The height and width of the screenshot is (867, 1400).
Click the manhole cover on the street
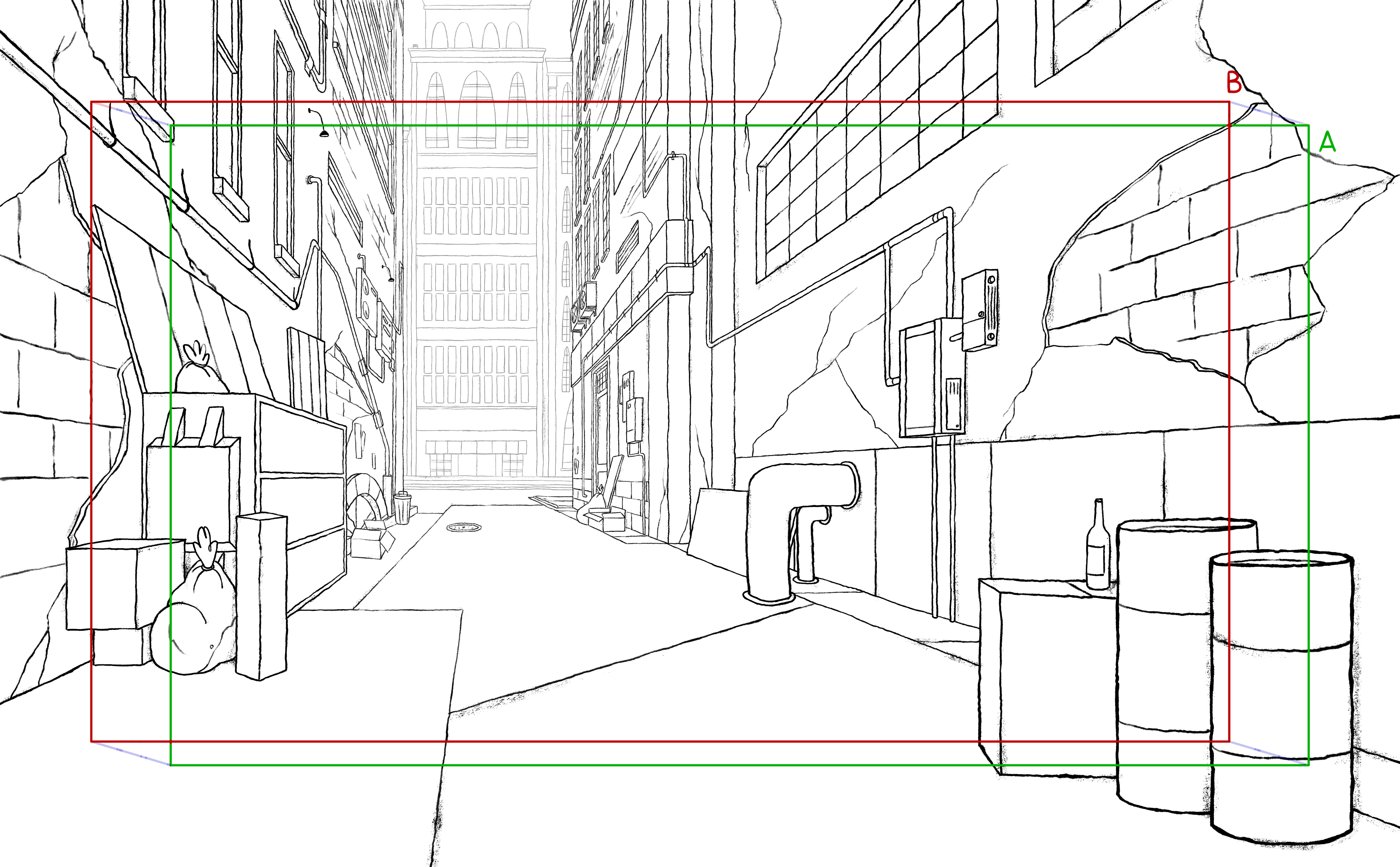[464, 527]
